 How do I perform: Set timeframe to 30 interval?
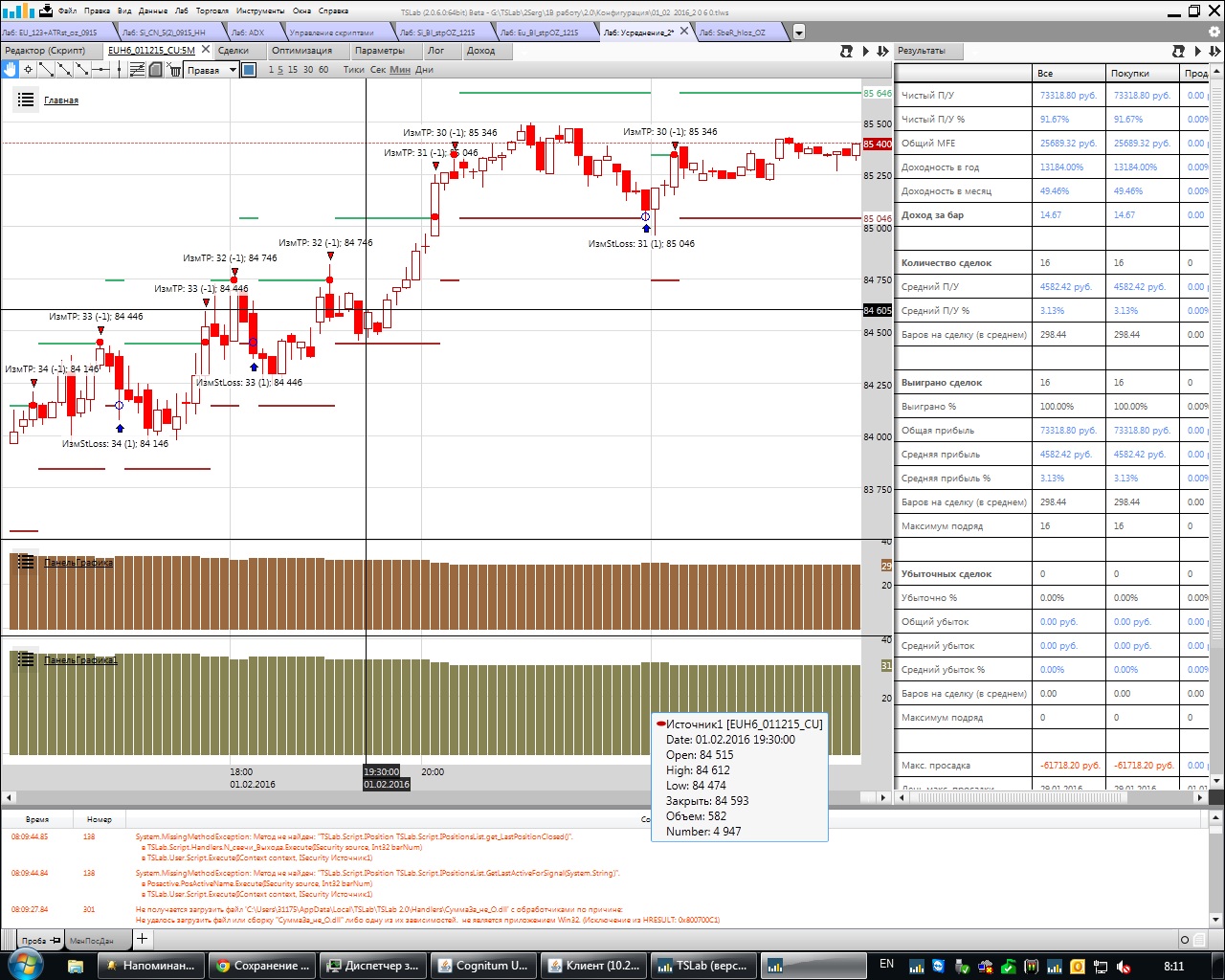tap(308, 70)
